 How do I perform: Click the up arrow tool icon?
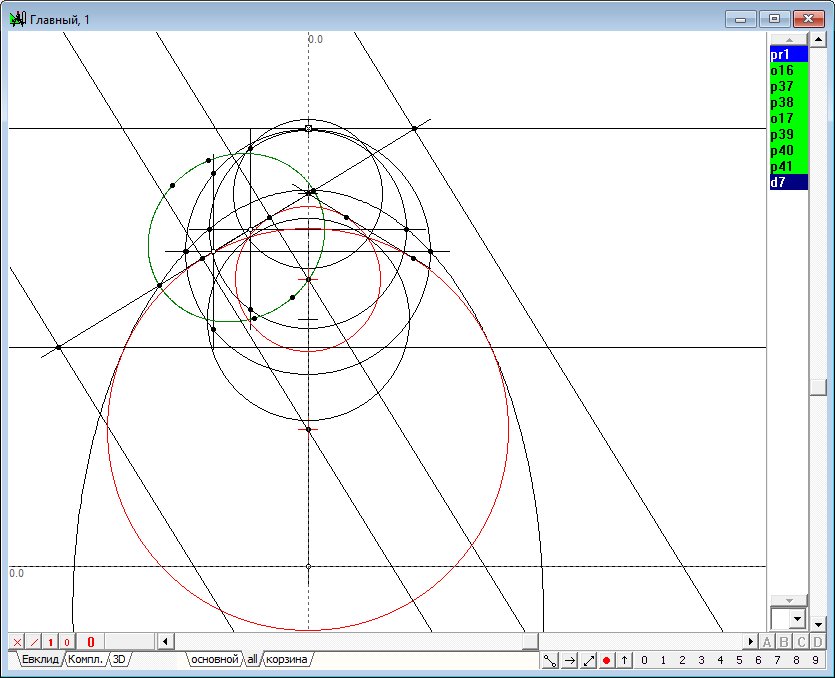pos(624,660)
